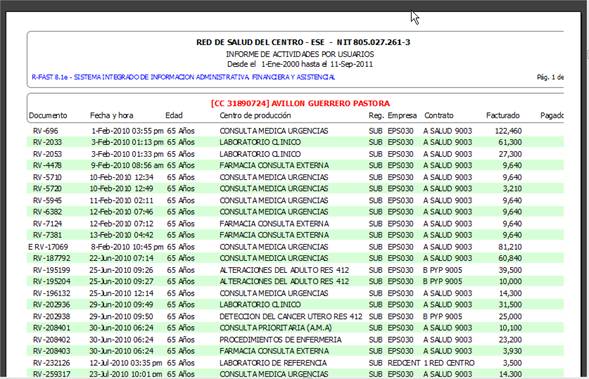Select document number RV-208402
The height and width of the screenshot is (379, 589).
pos(51,340)
